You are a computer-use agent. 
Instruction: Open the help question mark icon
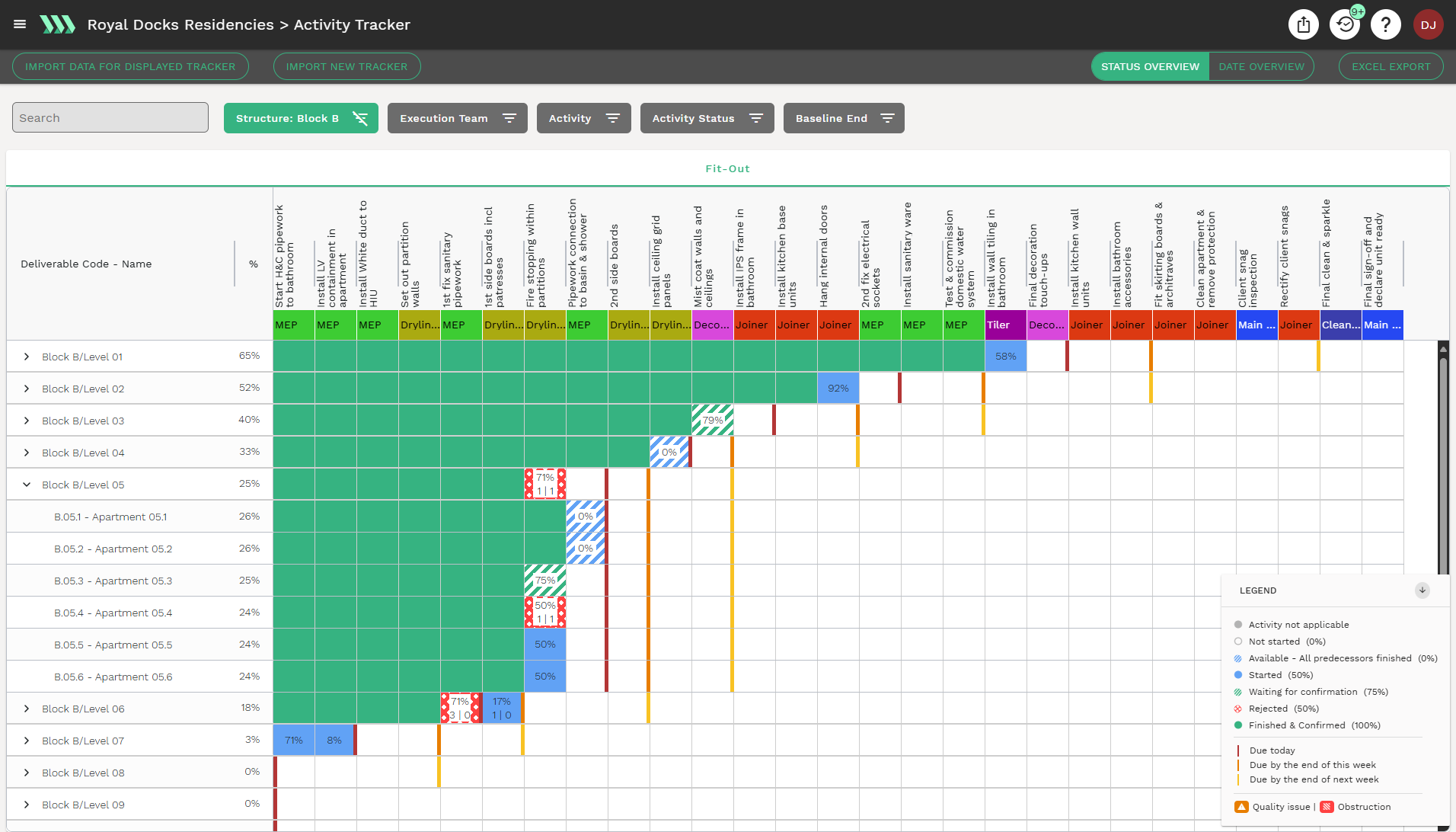click(x=1385, y=24)
